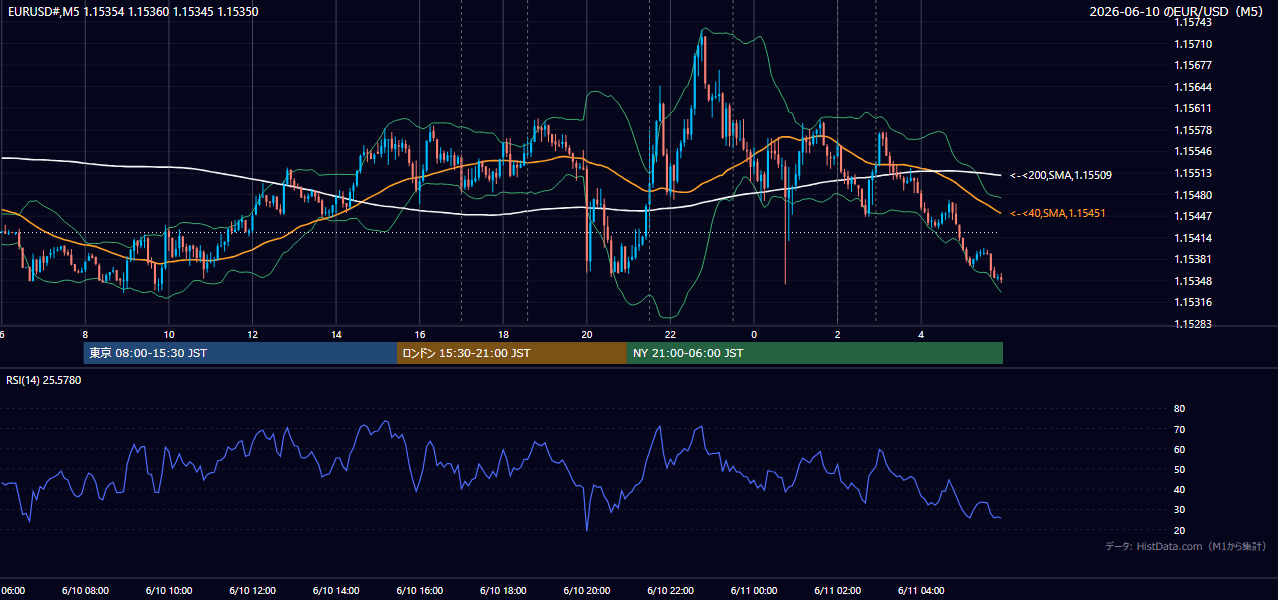Click hour tick 16 under the price chart
The image size is (1278, 600).
[420, 334]
